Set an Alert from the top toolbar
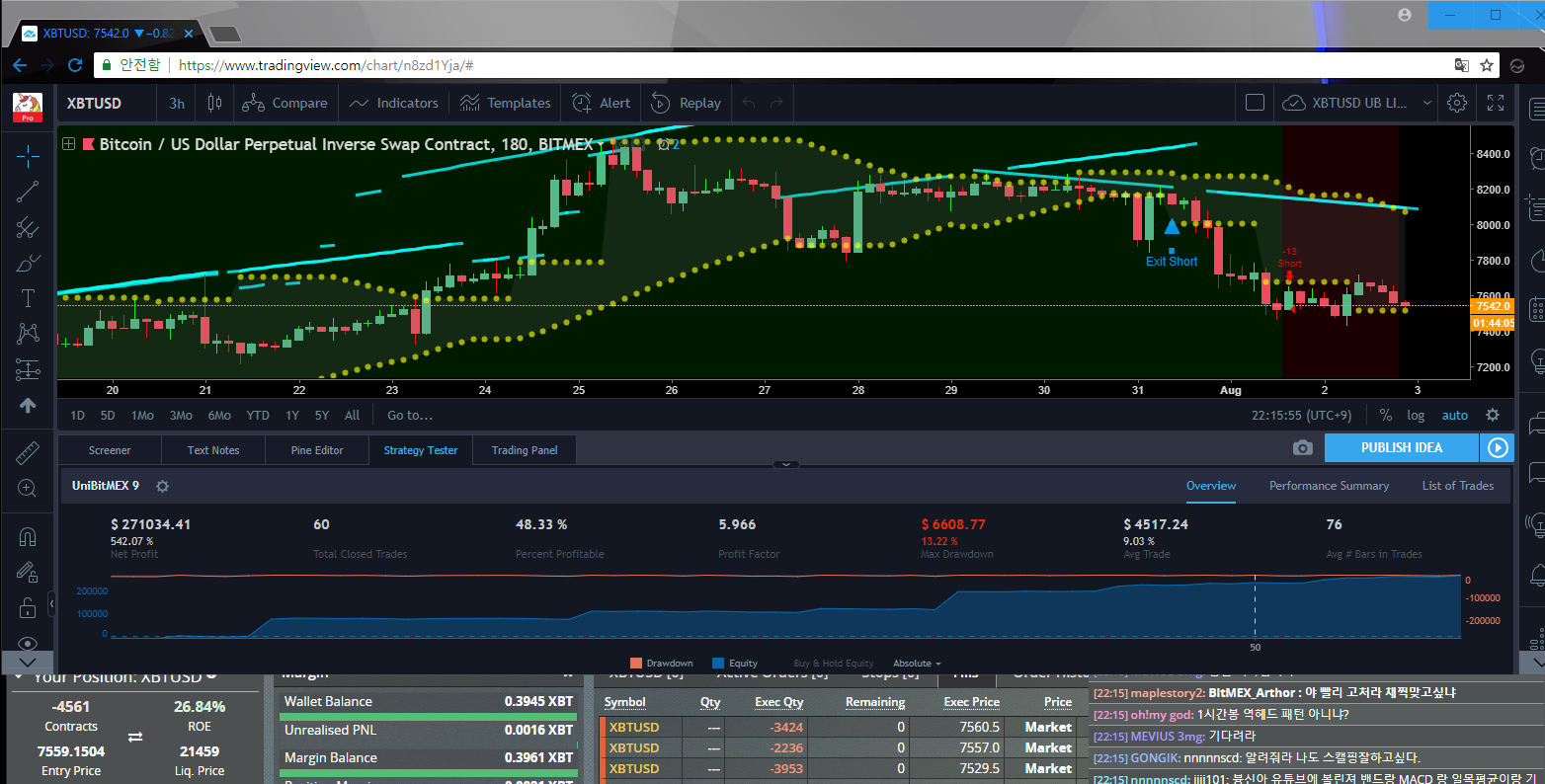The height and width of the screenshot is (784, 1545). [x=601, y=103]
